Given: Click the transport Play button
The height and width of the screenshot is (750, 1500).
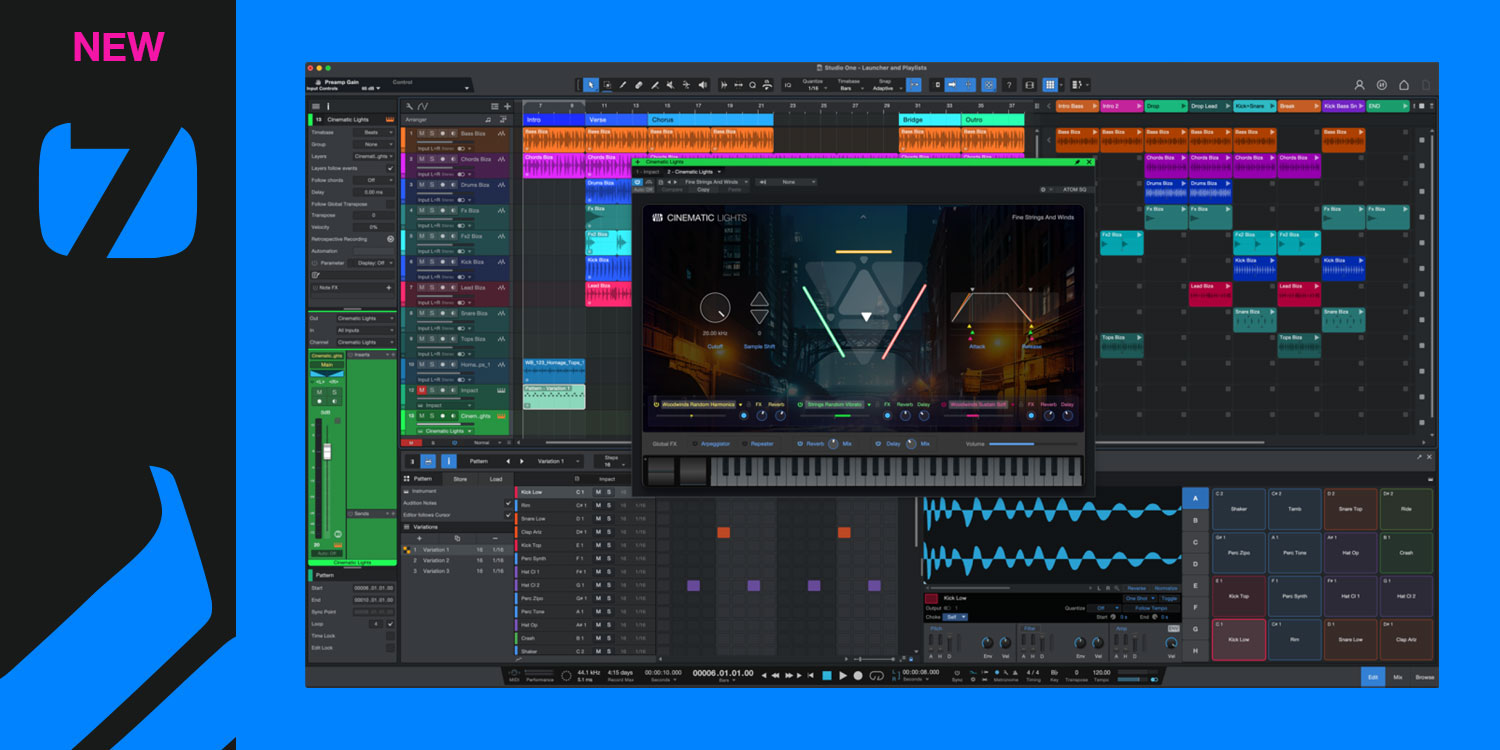Looking at the screenshot, I should (x=843, y=676).
